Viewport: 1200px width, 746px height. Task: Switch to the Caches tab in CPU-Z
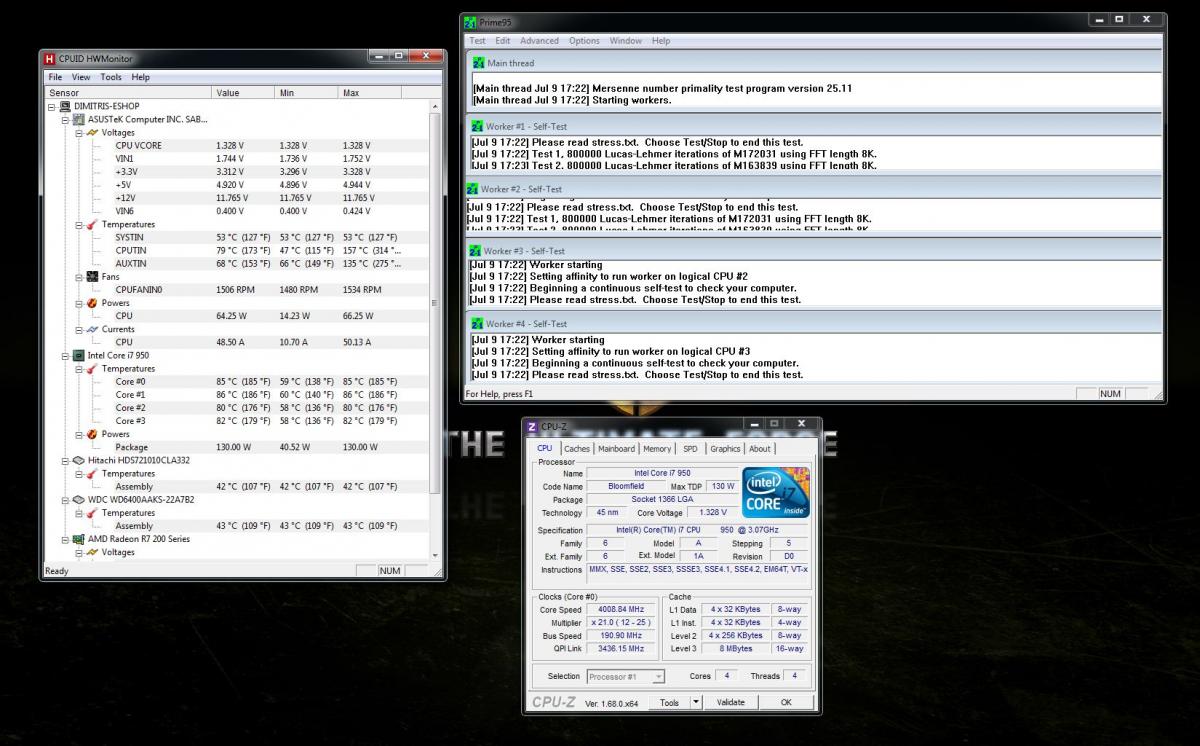pyautogui.click(x=577, y=449)
